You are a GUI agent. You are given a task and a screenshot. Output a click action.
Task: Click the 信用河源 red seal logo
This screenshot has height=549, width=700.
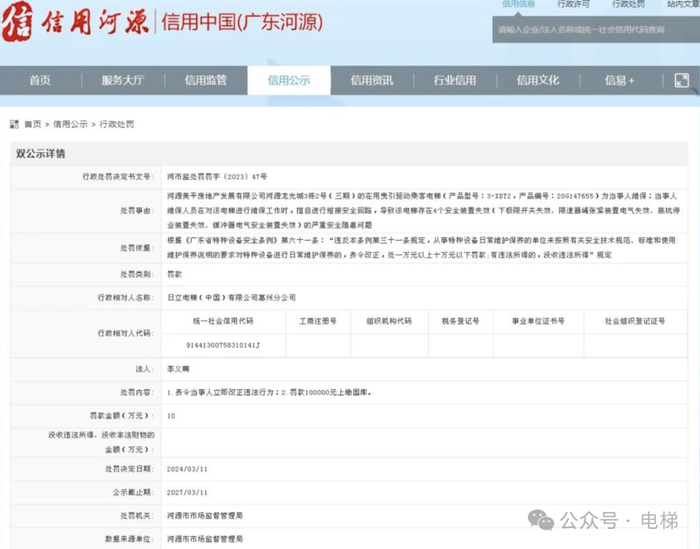pyautogui.click(x=17, y=21)
